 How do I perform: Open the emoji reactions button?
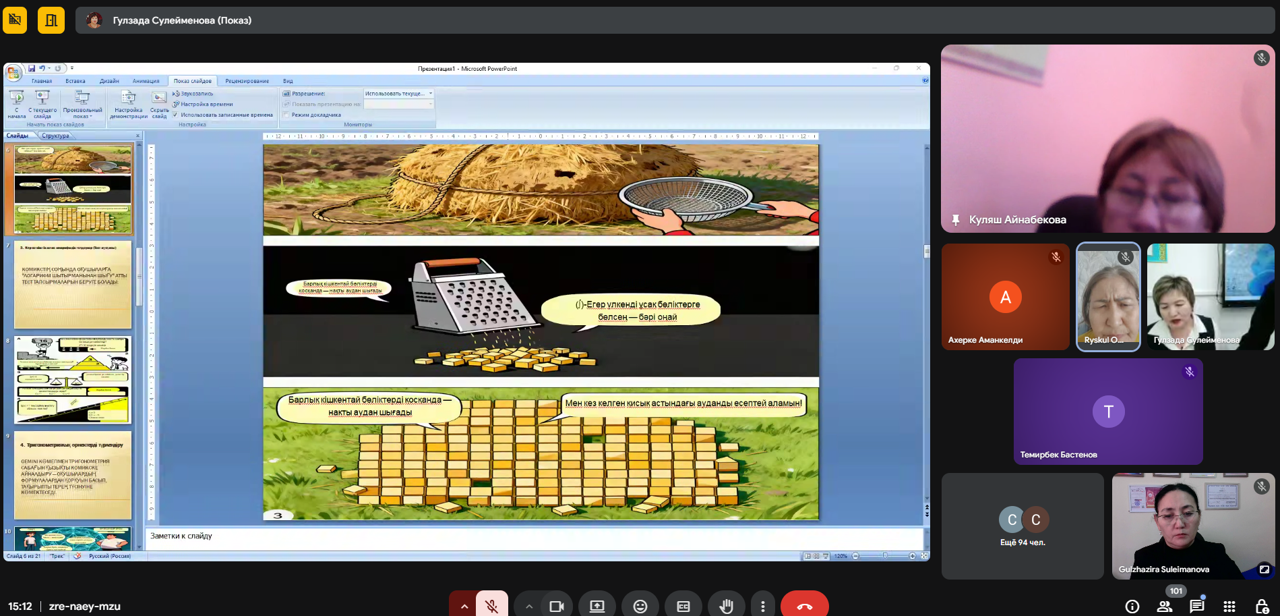(640, 606)
